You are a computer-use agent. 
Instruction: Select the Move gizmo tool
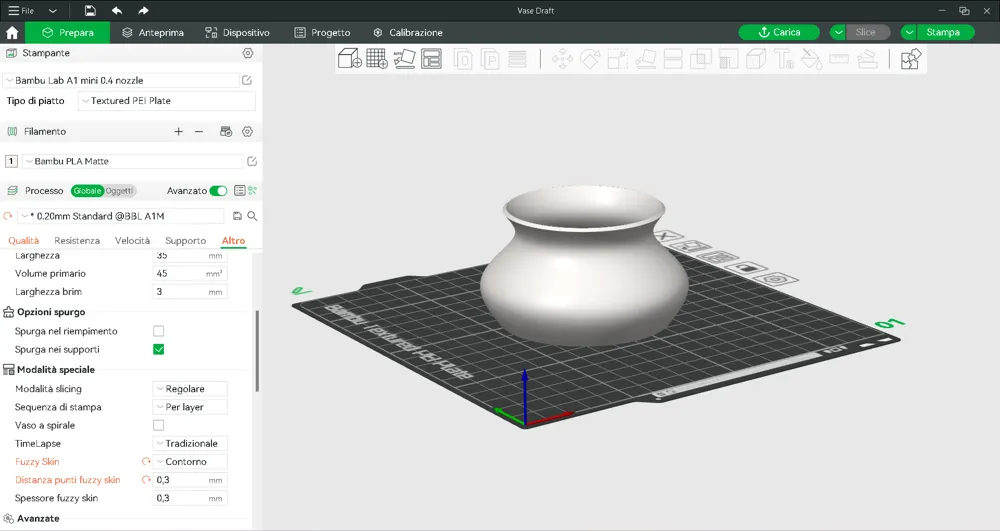562,59
